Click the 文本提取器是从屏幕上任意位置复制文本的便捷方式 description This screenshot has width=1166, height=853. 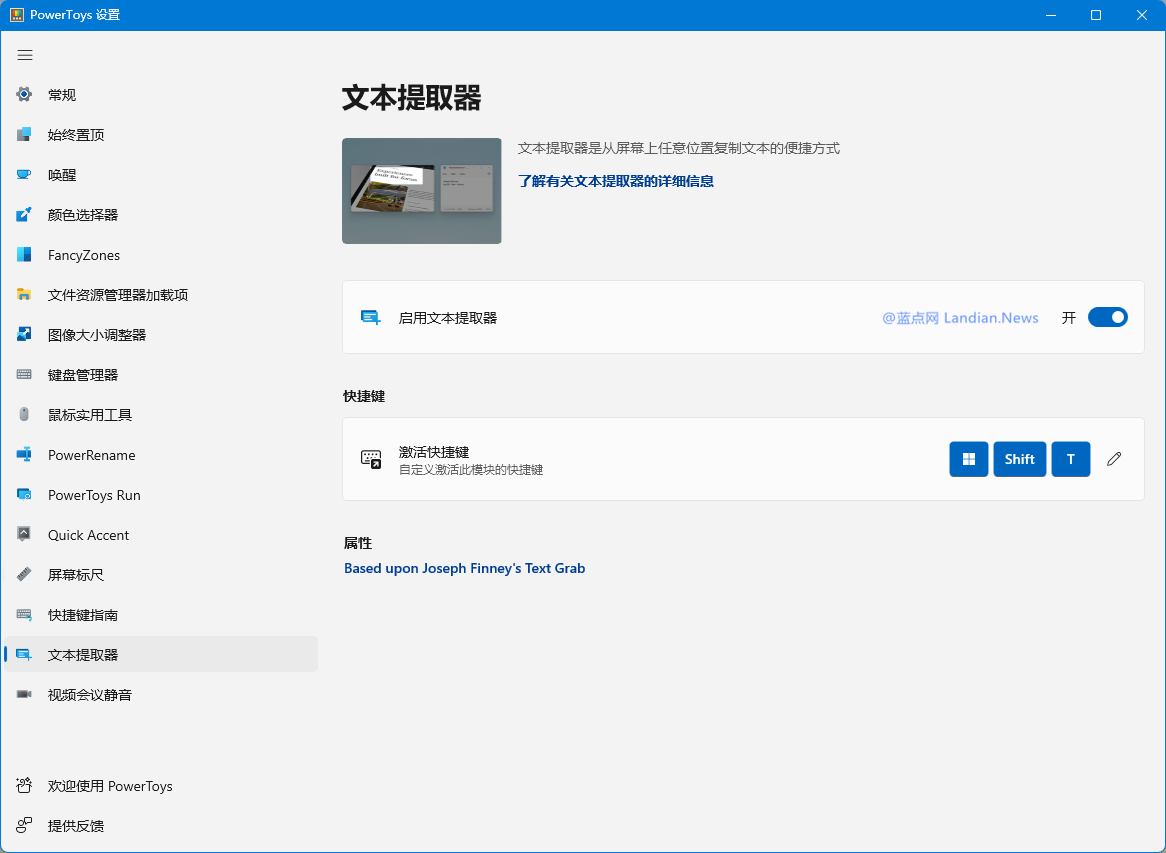679,148
